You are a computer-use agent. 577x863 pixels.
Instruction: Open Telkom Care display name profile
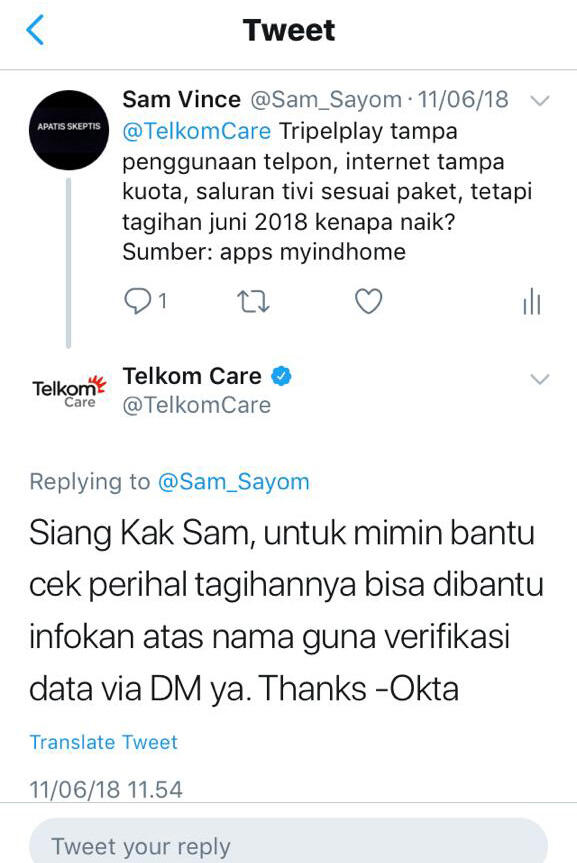point(192,376)
